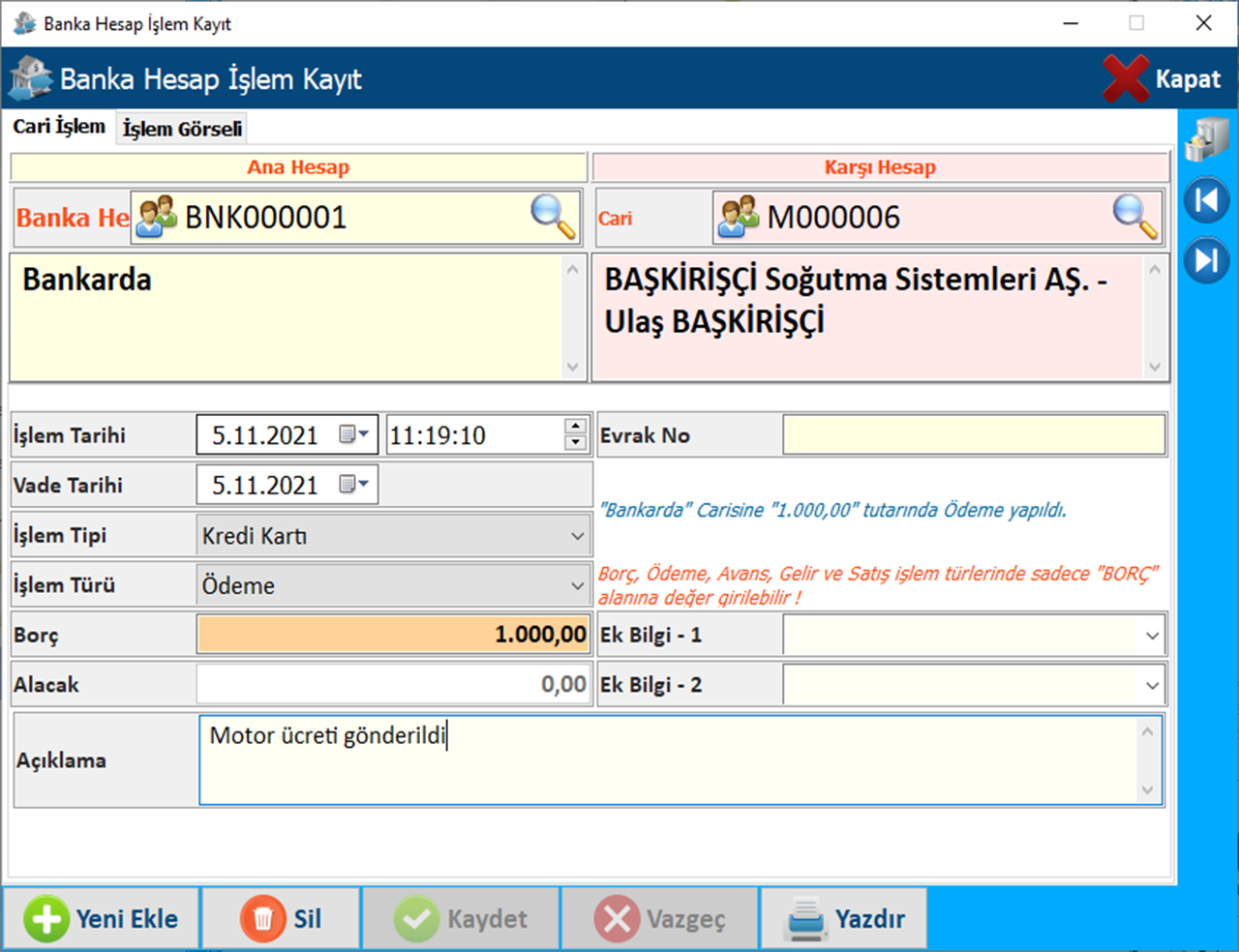
Task: Switch to the İşlem Görseli tab
Action: (x=182, y=129)
